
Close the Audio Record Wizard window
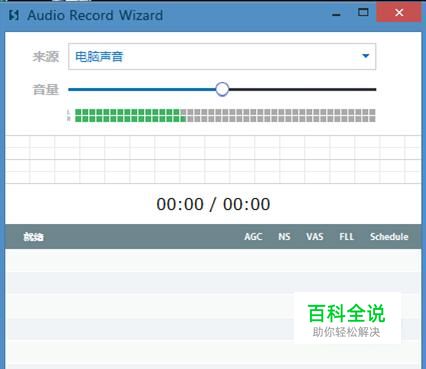point(399,13)
